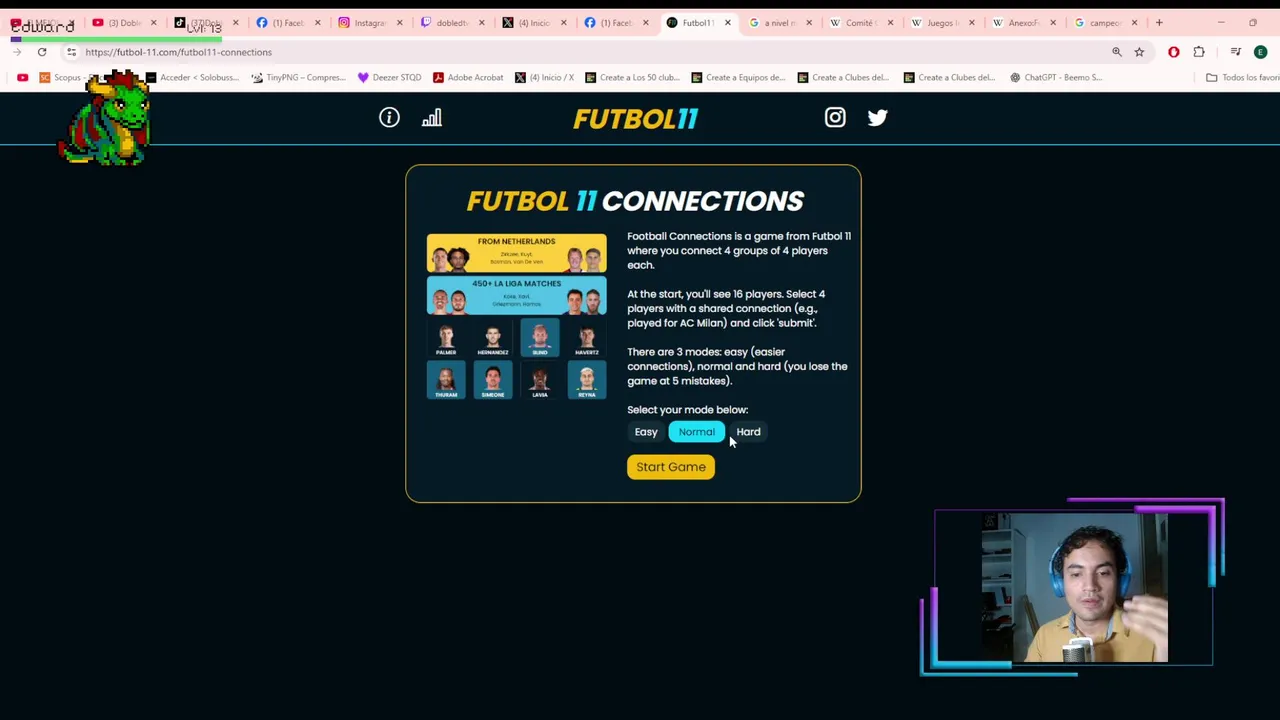Close the active Futbol11 tab
Viewport: 1280px width, 720px height.
click(727, 22)
